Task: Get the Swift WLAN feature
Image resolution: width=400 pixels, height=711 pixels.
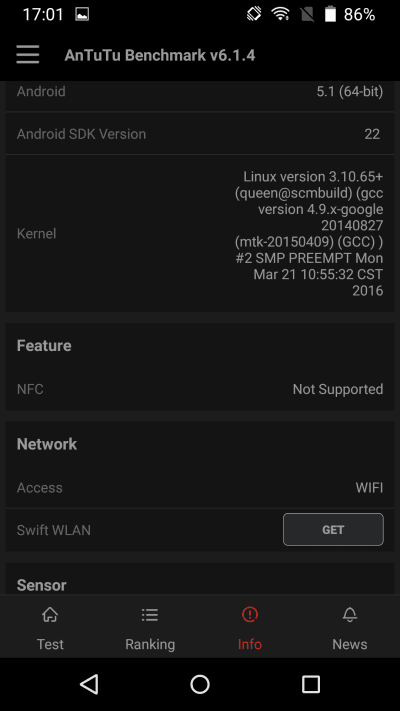Action: coord(333,530)
